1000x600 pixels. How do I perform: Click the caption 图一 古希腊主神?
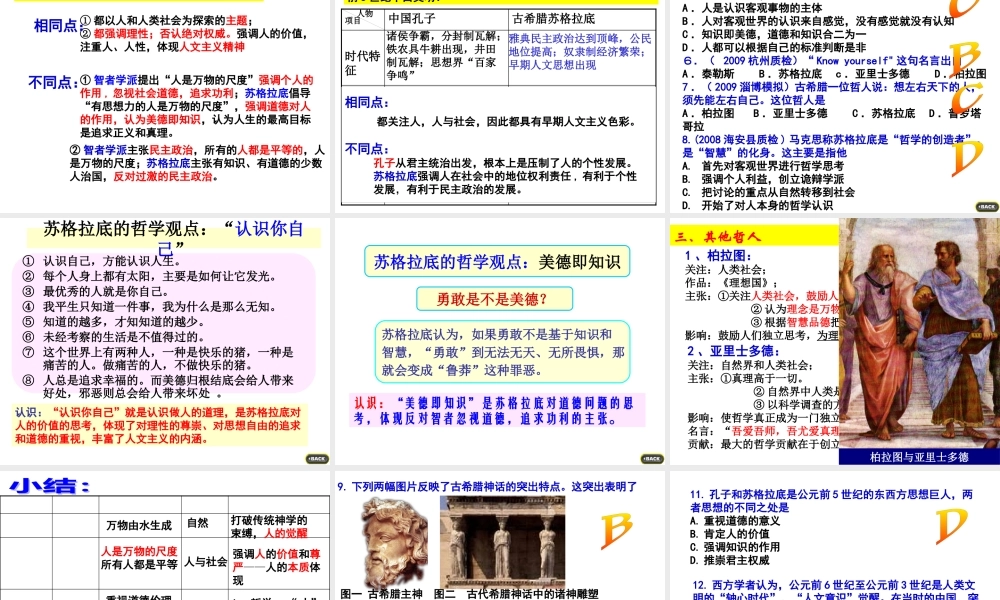pos(381,594)
